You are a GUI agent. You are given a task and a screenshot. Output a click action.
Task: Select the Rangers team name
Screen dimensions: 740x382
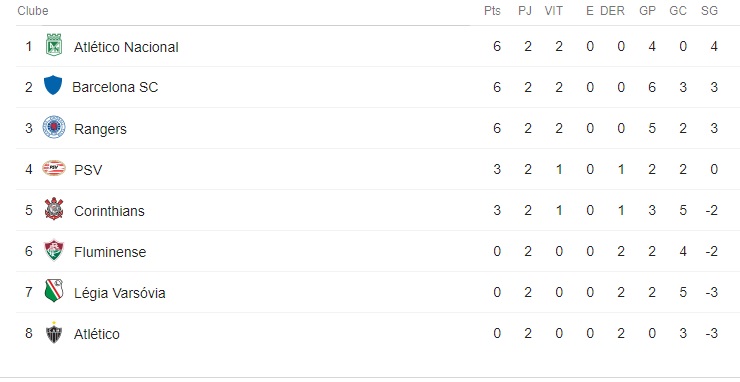point(100,129)
